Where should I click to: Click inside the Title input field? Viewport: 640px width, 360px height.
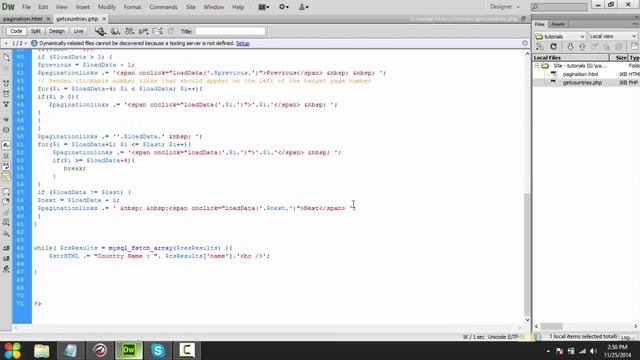pos(230,31)
